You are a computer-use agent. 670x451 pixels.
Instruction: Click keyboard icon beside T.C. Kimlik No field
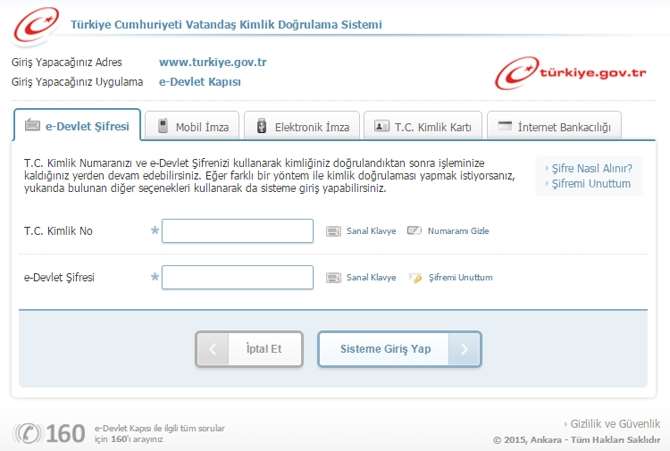click(x=333, y=231)
